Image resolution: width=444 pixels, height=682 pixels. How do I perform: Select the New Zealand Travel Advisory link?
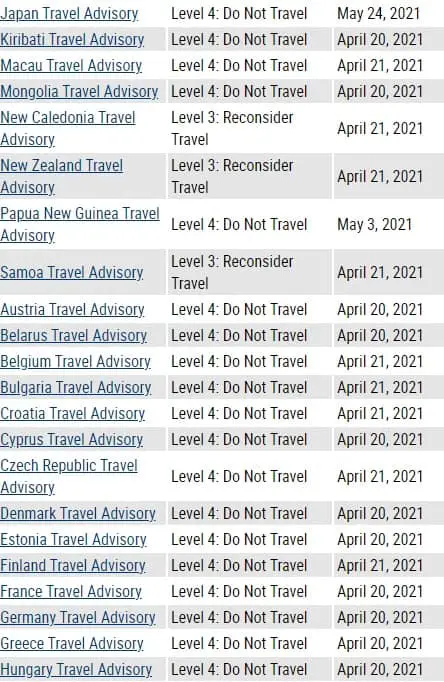point(61,176)
